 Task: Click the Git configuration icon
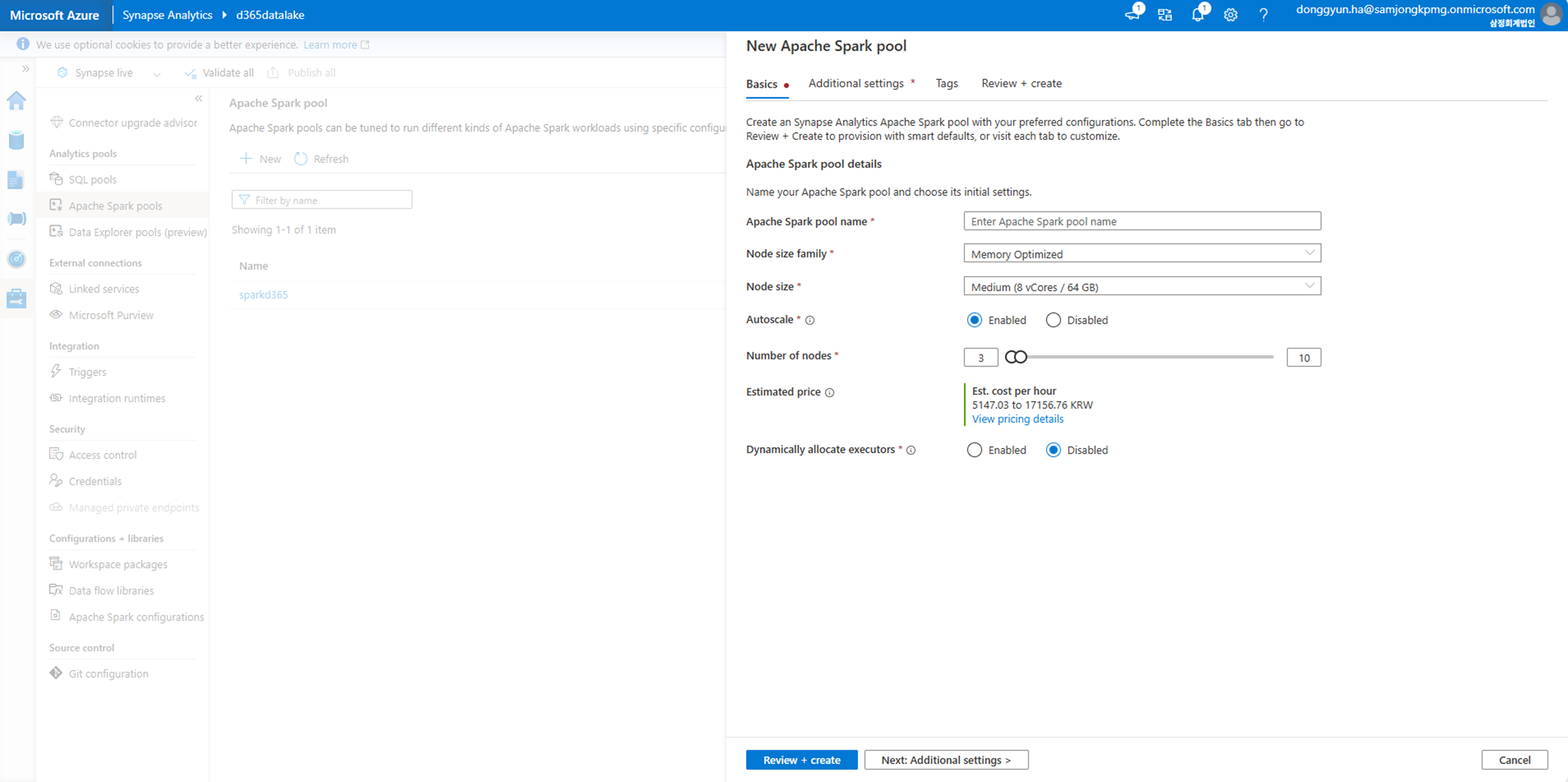[56, 673]
